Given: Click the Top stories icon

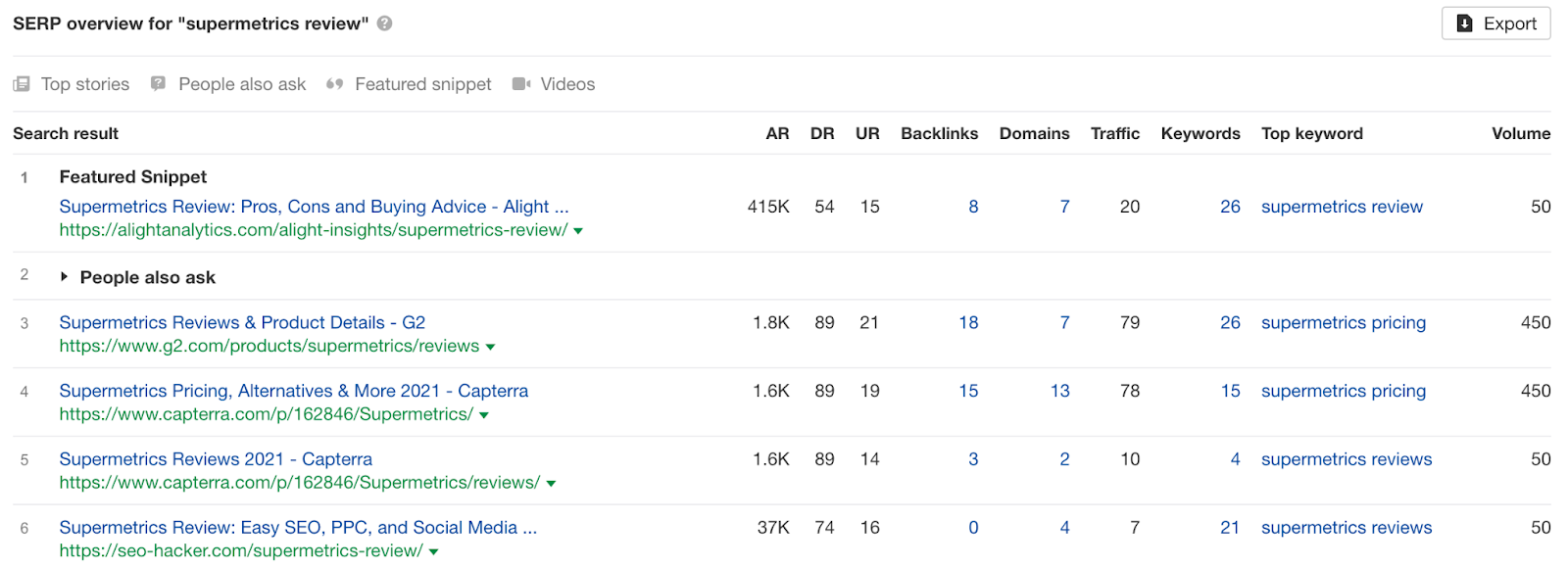Looking at the screenshot, I should click(x=22, y=84).
